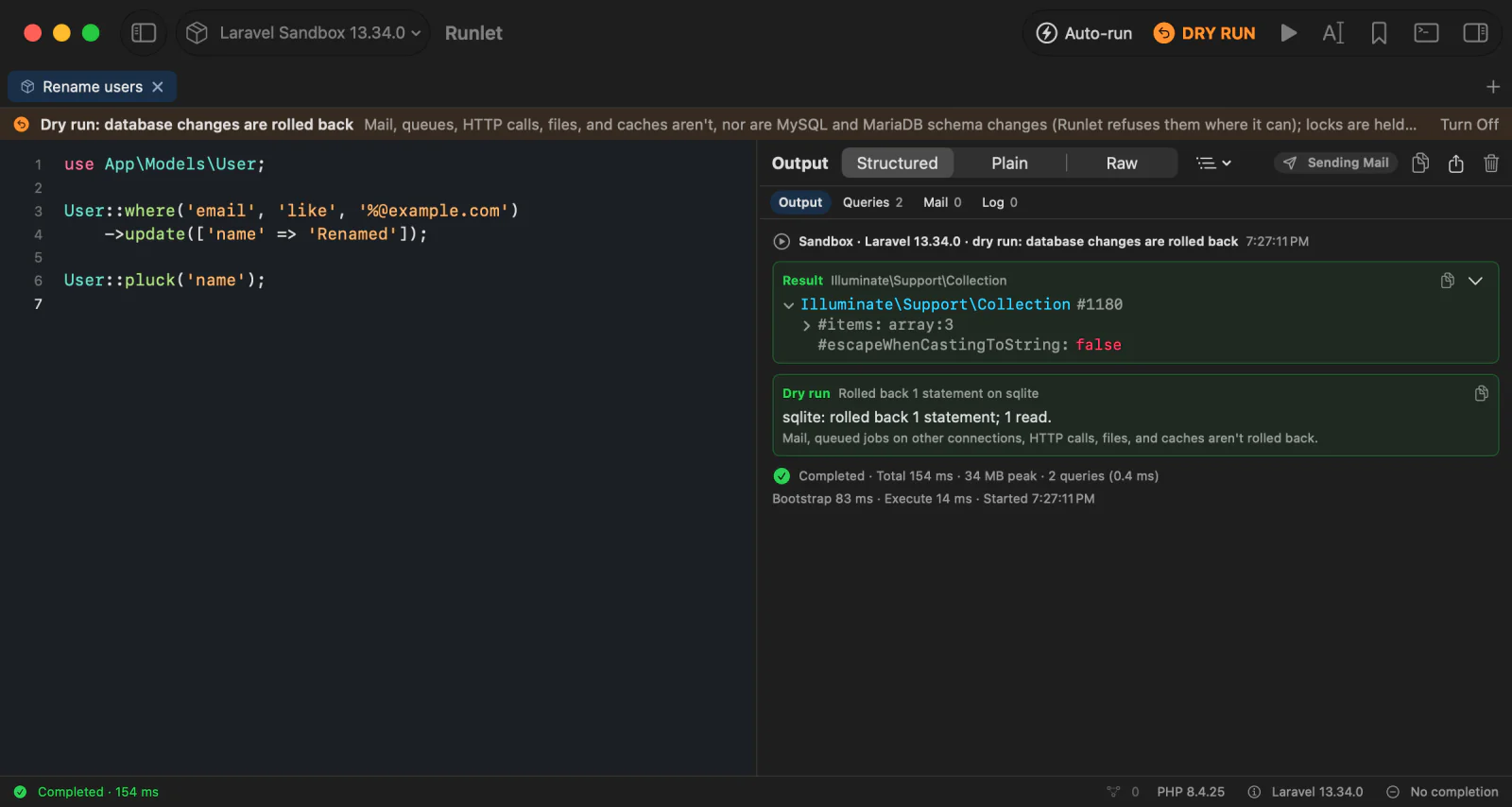Viewport: 1512px width, 807px height.
Task: Click the status bar Completed 154 ms indicator
Action: tap(86, 792)
